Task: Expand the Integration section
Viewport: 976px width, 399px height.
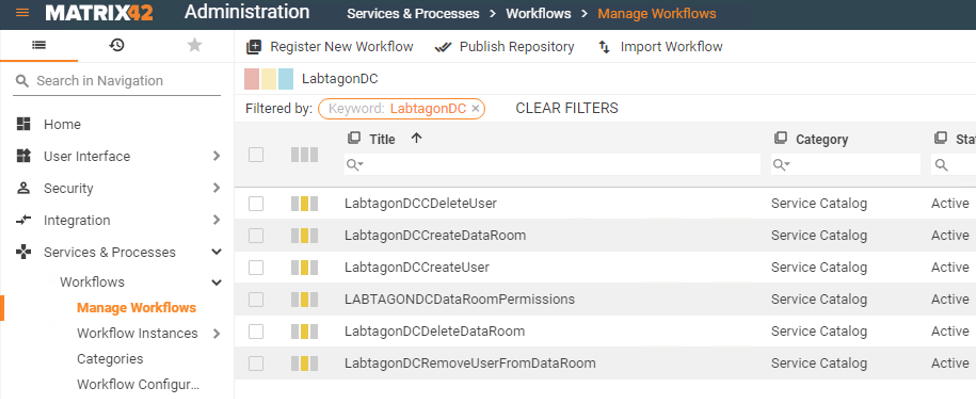Action: point(216,220)
